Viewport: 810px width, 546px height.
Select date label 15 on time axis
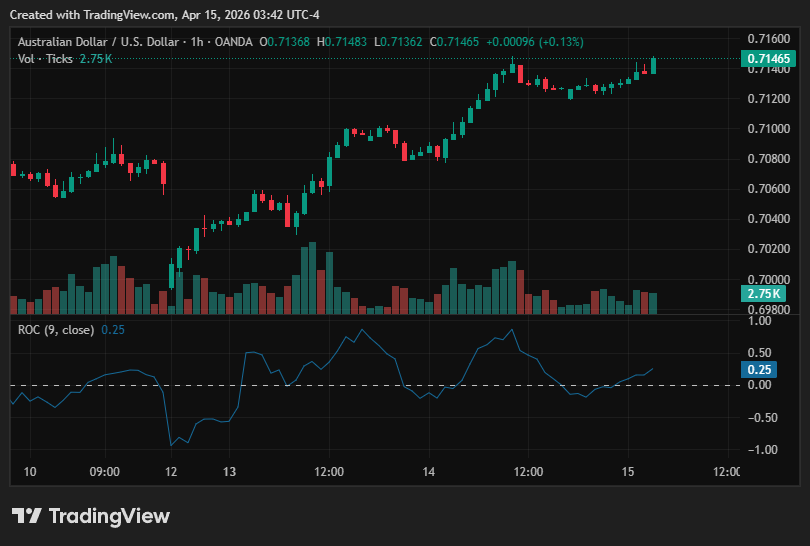[628, 472]
